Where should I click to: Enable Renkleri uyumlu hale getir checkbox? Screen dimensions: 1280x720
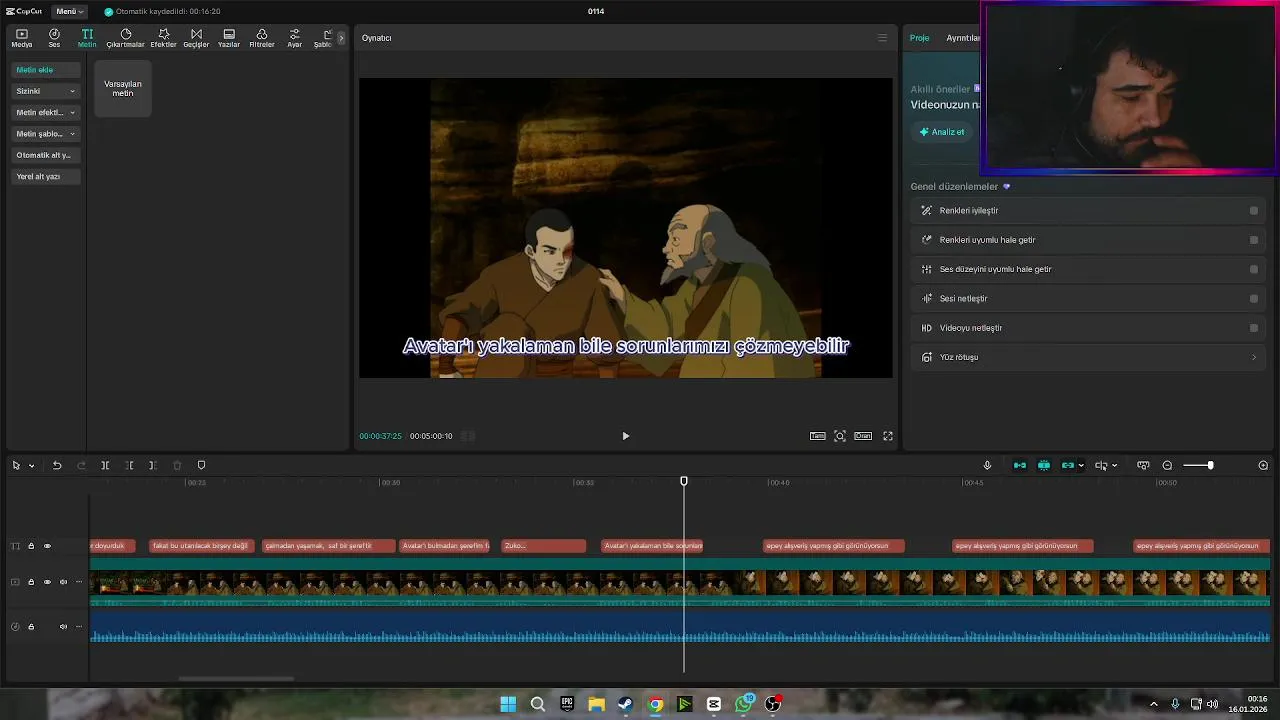1254,240
